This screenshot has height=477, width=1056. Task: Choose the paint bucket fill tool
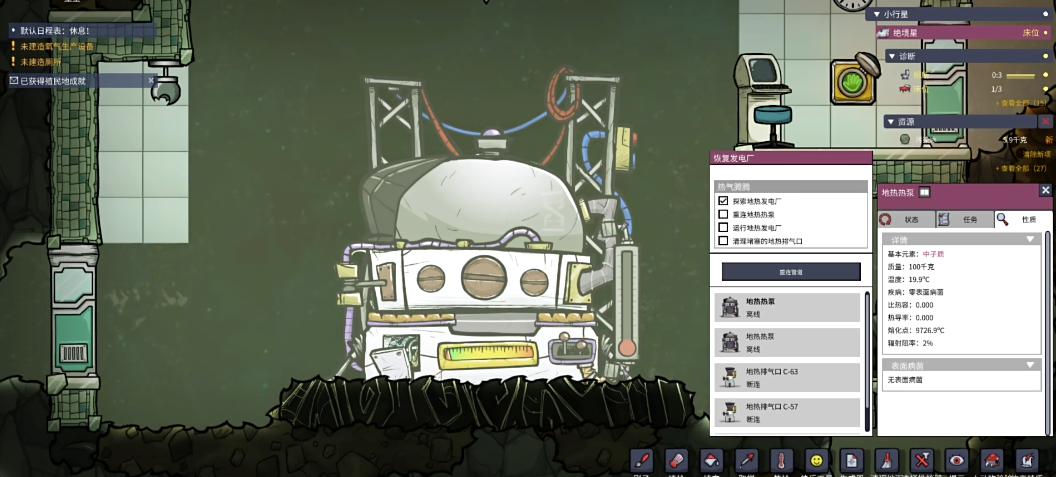(x=711, y=461)
